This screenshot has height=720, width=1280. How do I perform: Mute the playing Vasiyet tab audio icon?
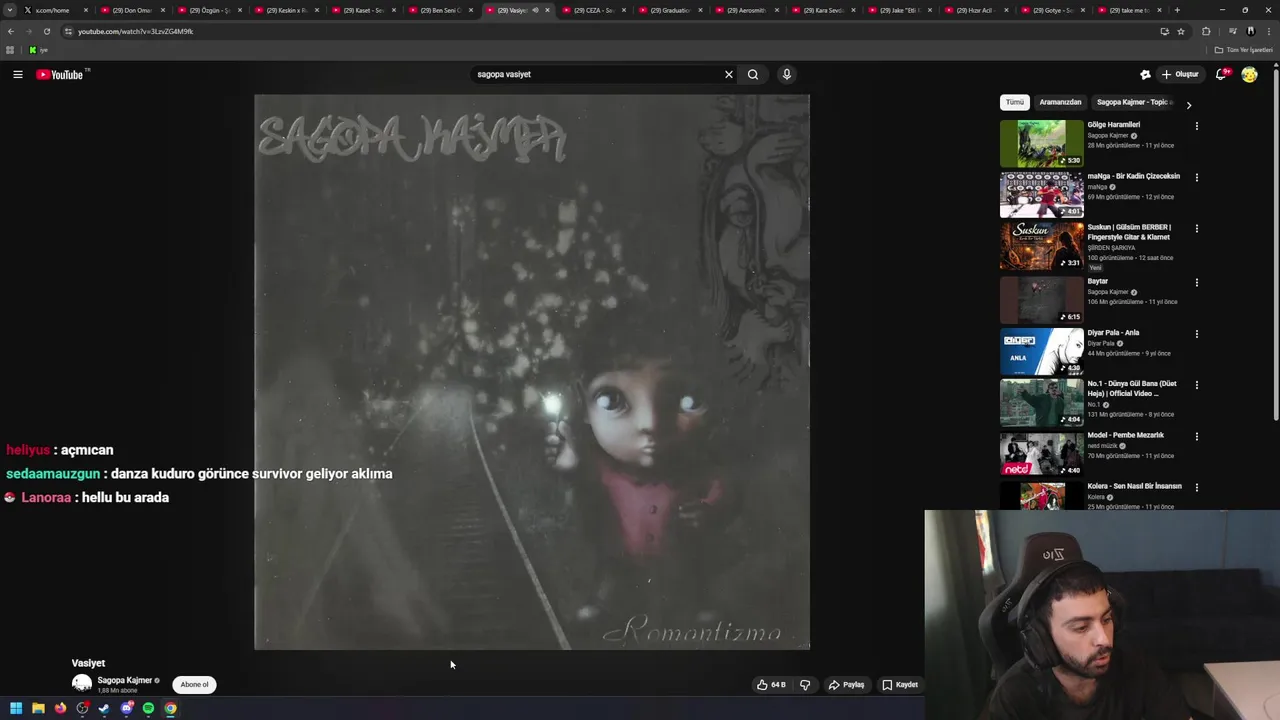[x=535, y=10]
